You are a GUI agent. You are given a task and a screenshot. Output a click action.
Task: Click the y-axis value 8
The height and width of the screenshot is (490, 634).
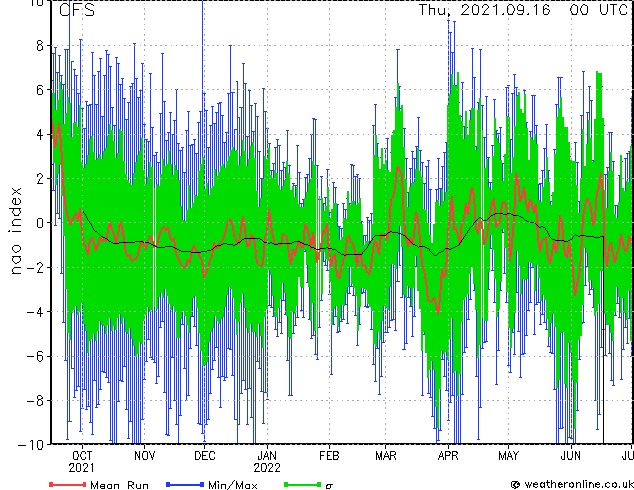(40, 46)
